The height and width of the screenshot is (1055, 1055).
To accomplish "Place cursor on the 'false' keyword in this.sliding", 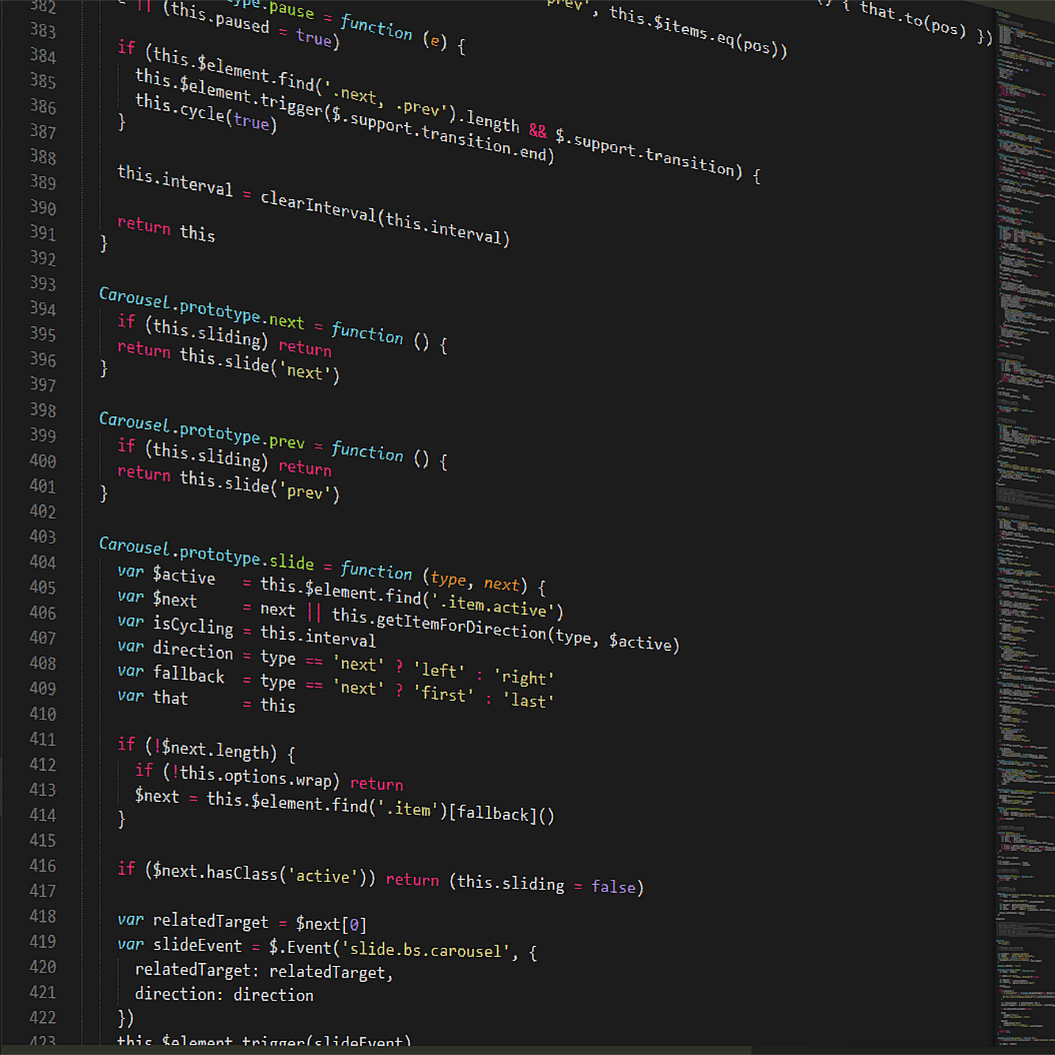I will click(x=614, y=886).
